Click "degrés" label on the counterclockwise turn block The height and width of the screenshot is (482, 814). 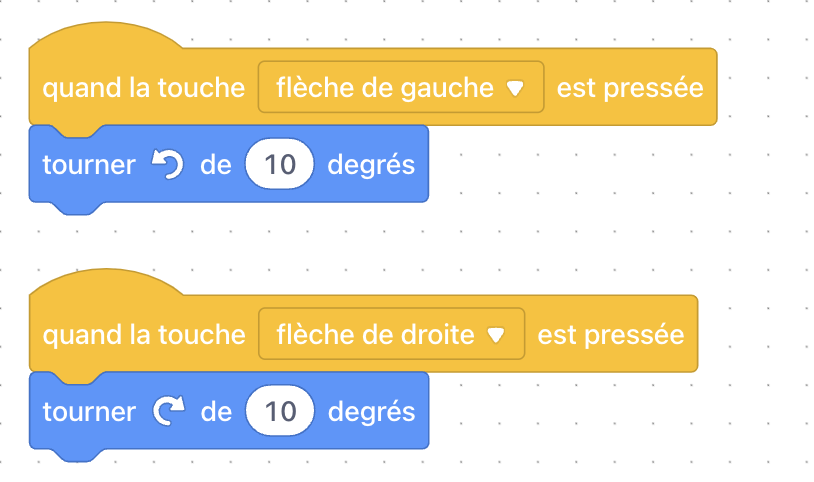coord(371,166)
